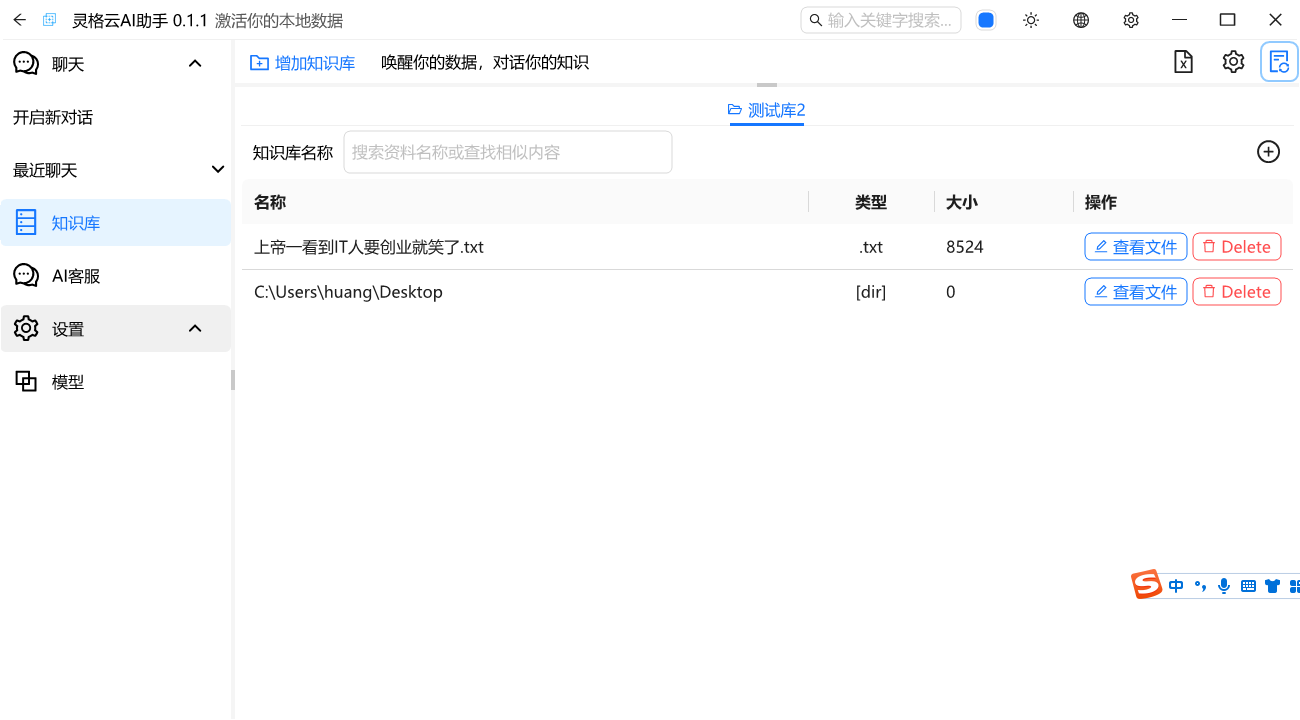
Task: Click the 设置 gear icon in sidebar
Action: coord(26,328)
